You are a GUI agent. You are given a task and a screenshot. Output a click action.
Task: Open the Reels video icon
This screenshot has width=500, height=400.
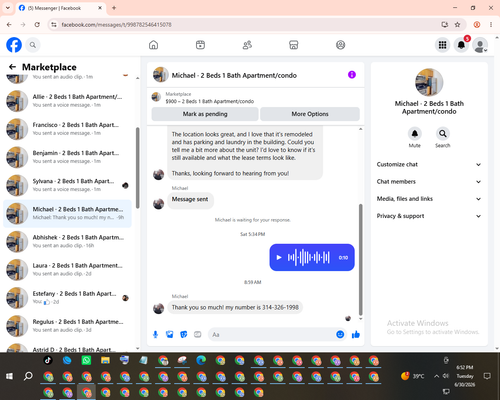pyautogui.click(x=200, y=45)
